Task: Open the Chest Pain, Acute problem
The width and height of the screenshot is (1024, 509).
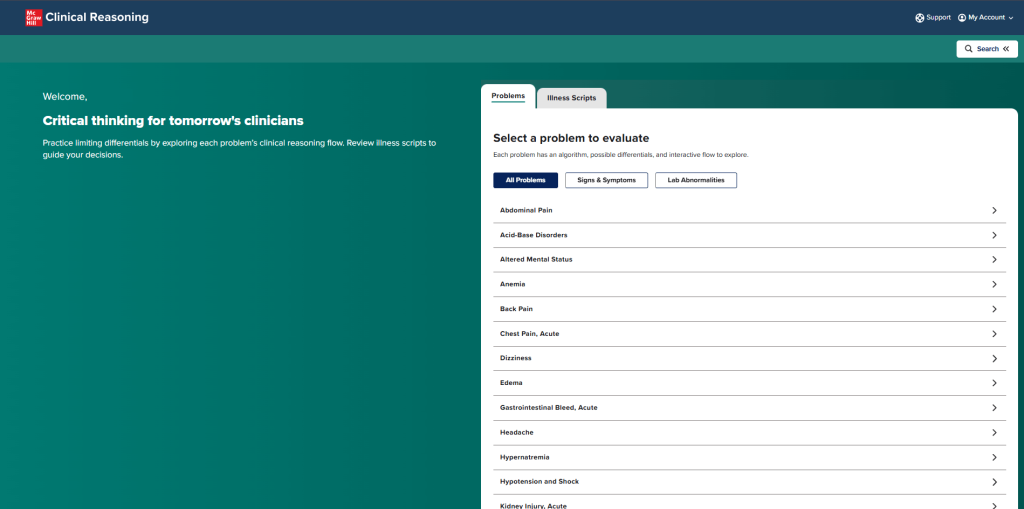Action: click(529, 333)
